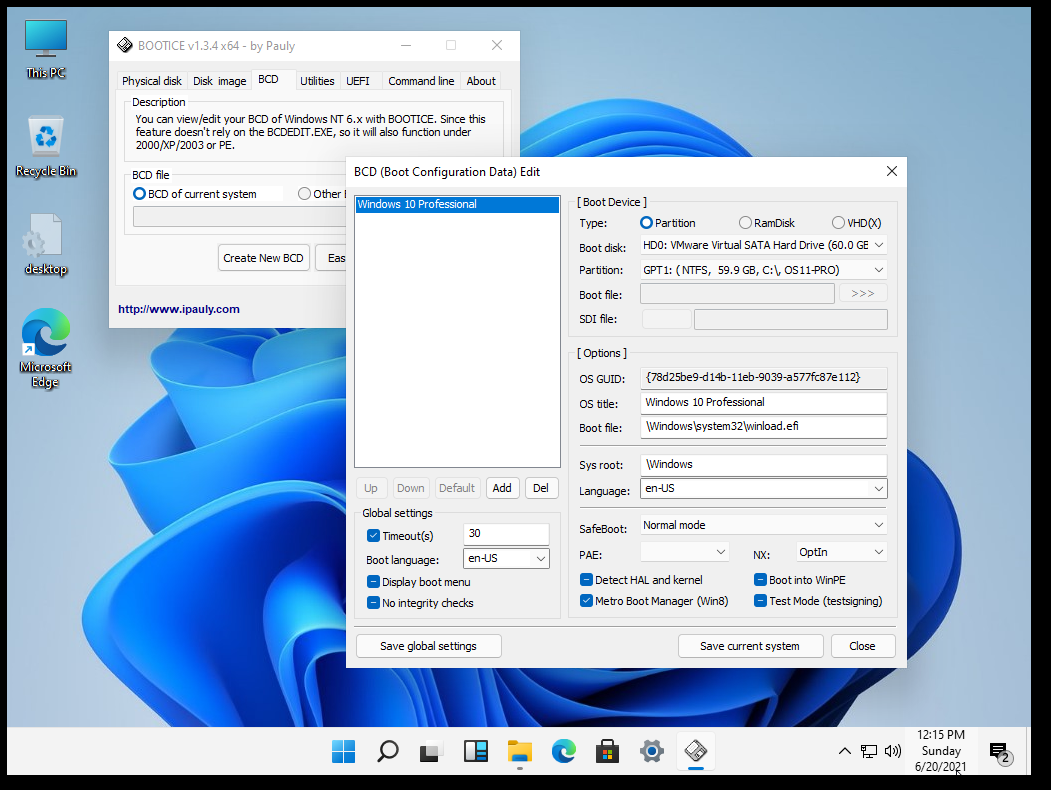This screenshot has height=790, width=1051.
Task: Close the BCD Edit dialog with X
Action: coord(891,172)
